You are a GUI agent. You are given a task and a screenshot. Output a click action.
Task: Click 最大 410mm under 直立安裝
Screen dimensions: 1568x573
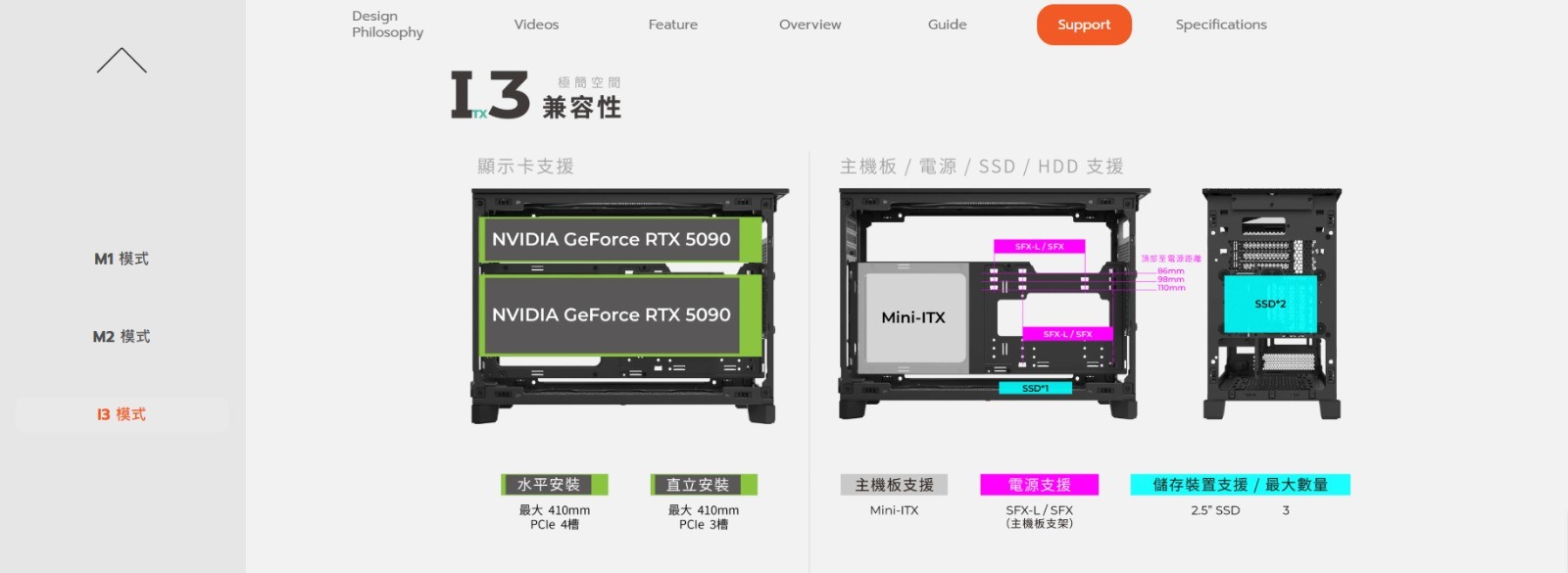click(x=704, y=510)
